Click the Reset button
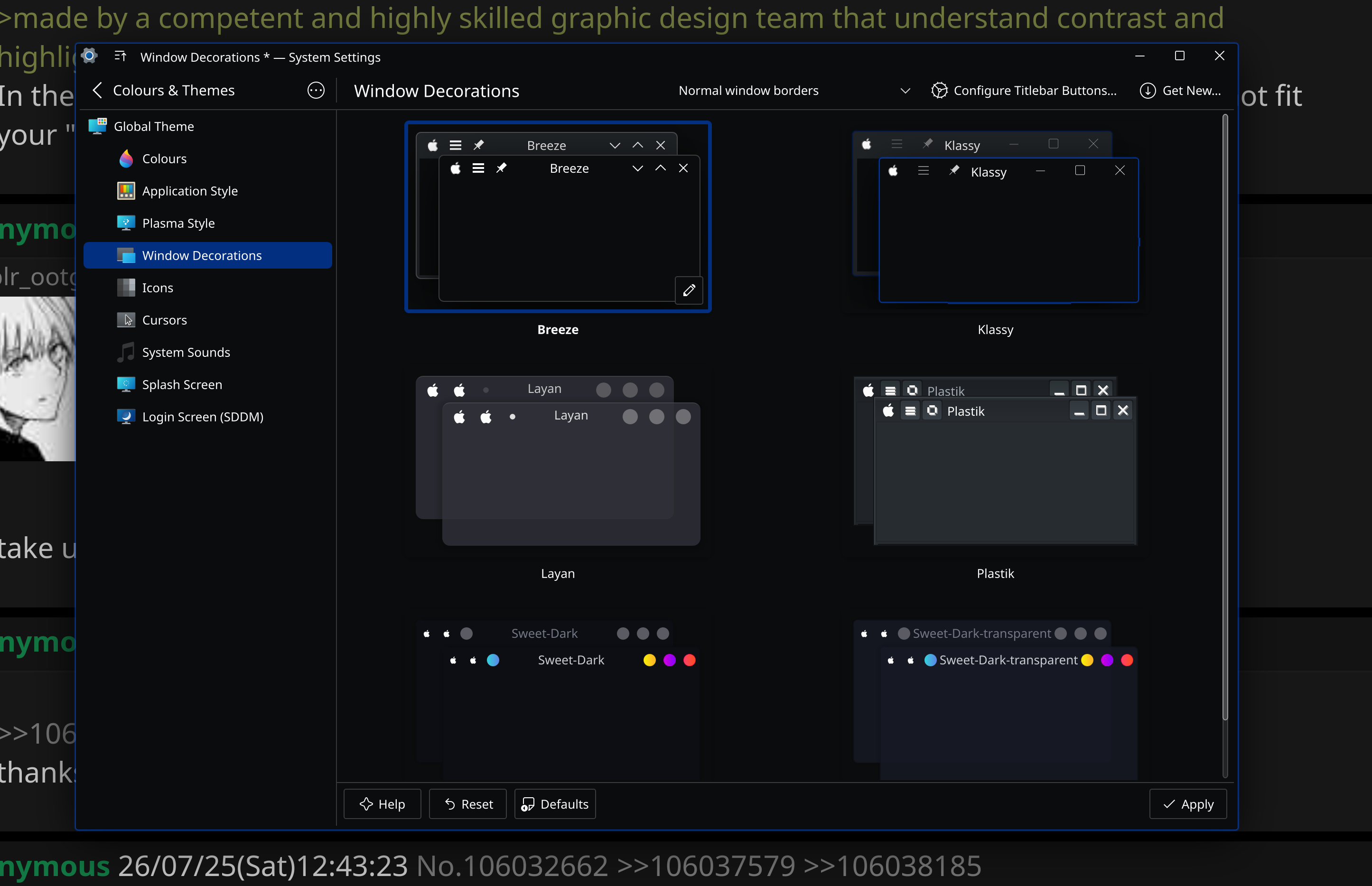This screenshot has height=886, width=1372. click(x=467, y=804)
